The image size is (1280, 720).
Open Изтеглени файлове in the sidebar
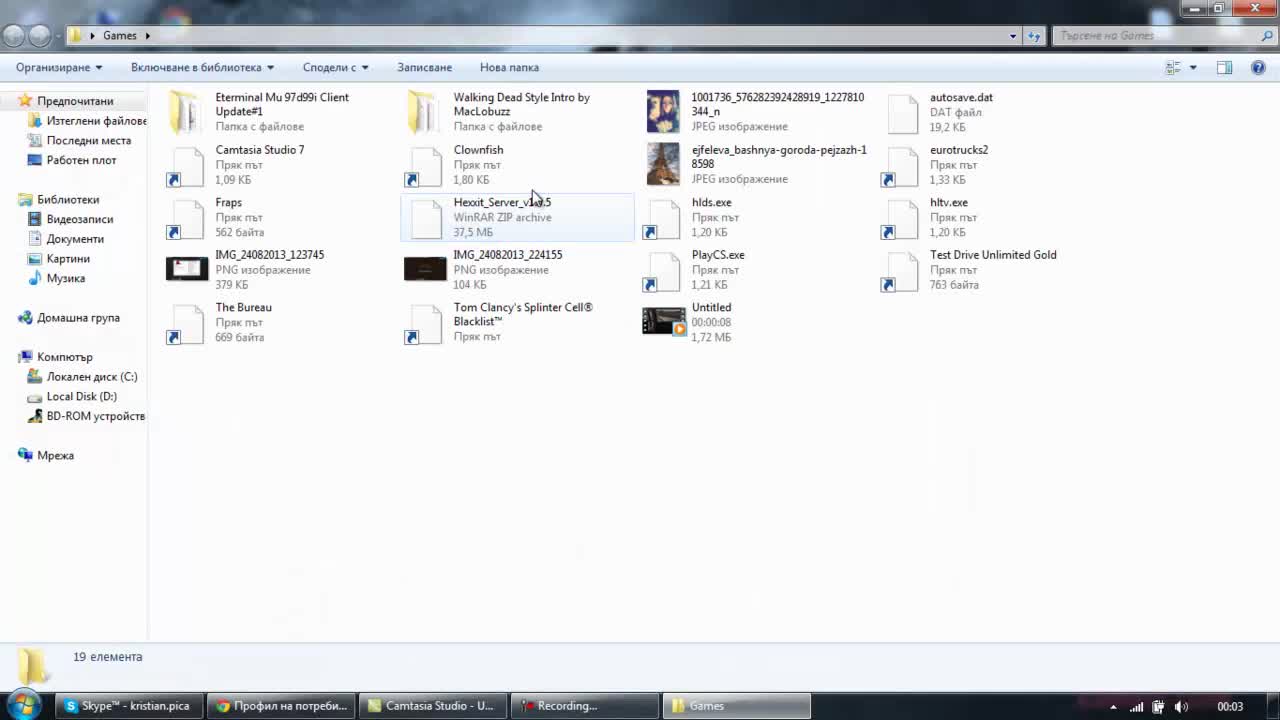coord(96,121)
